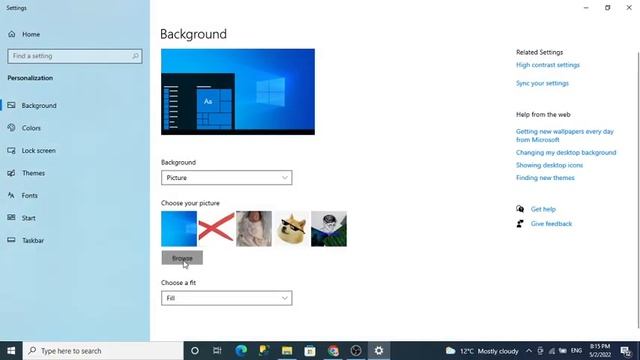The height and width of the screenshot is (360, 640).
Task: Open Start settings page
Action: coord(29,218)
